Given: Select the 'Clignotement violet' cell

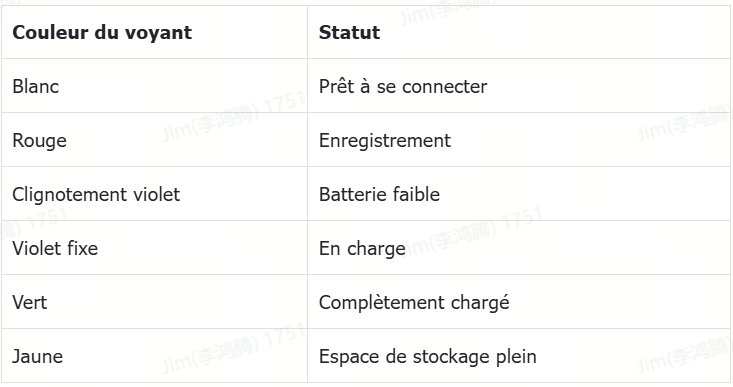Looking at the screenshot, I should pos(154,194).
